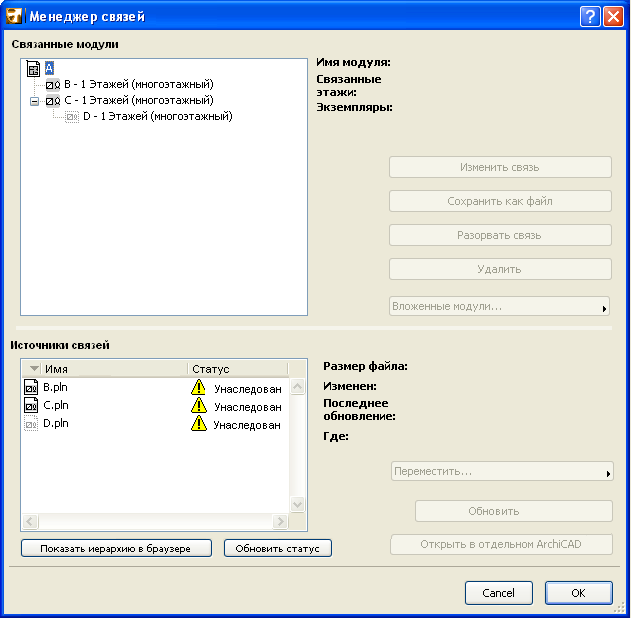Select D - 1 Этажей (многоэтажный) nested module
This screenshot has width=631, height=618.
[158, 116]
